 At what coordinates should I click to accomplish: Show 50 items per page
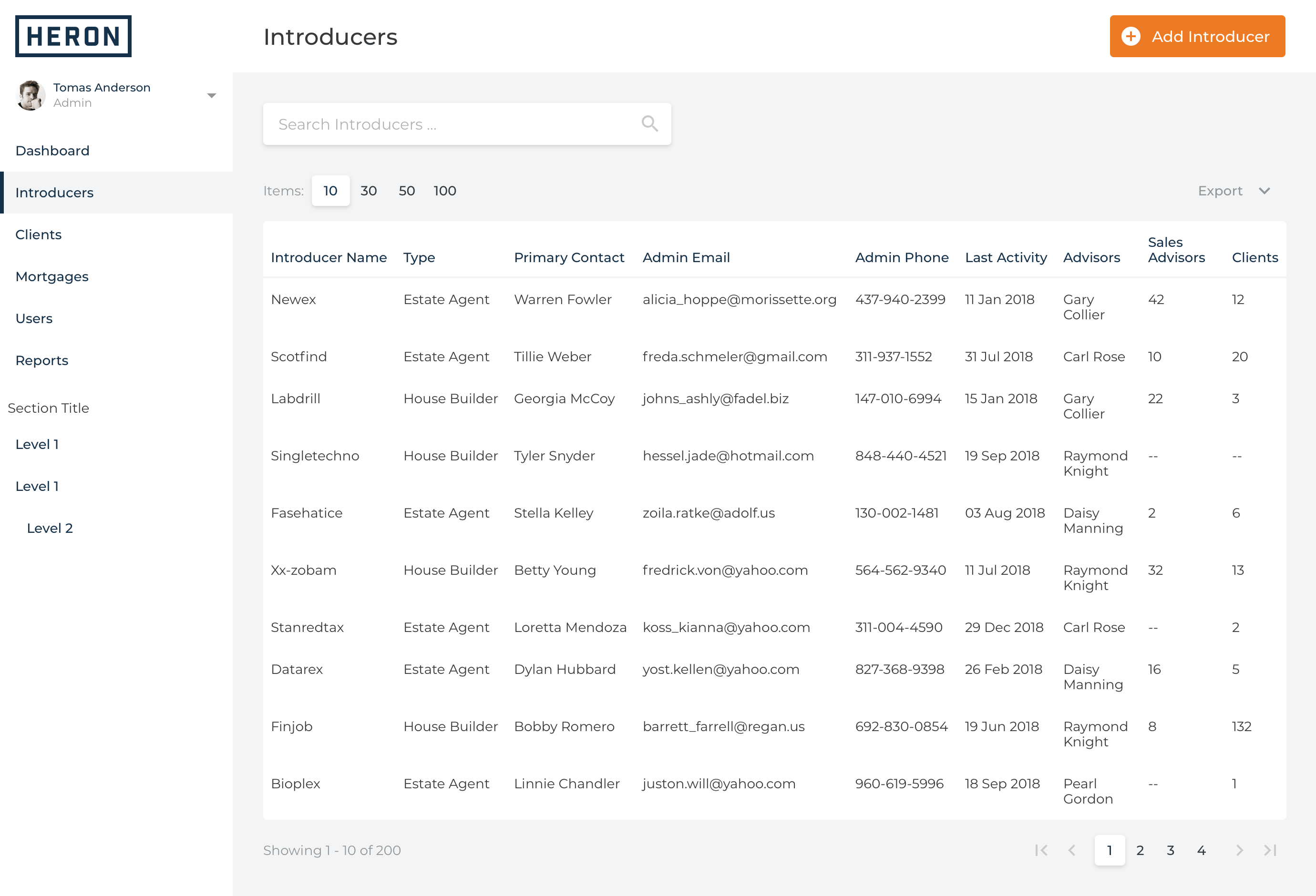point(406,191)
